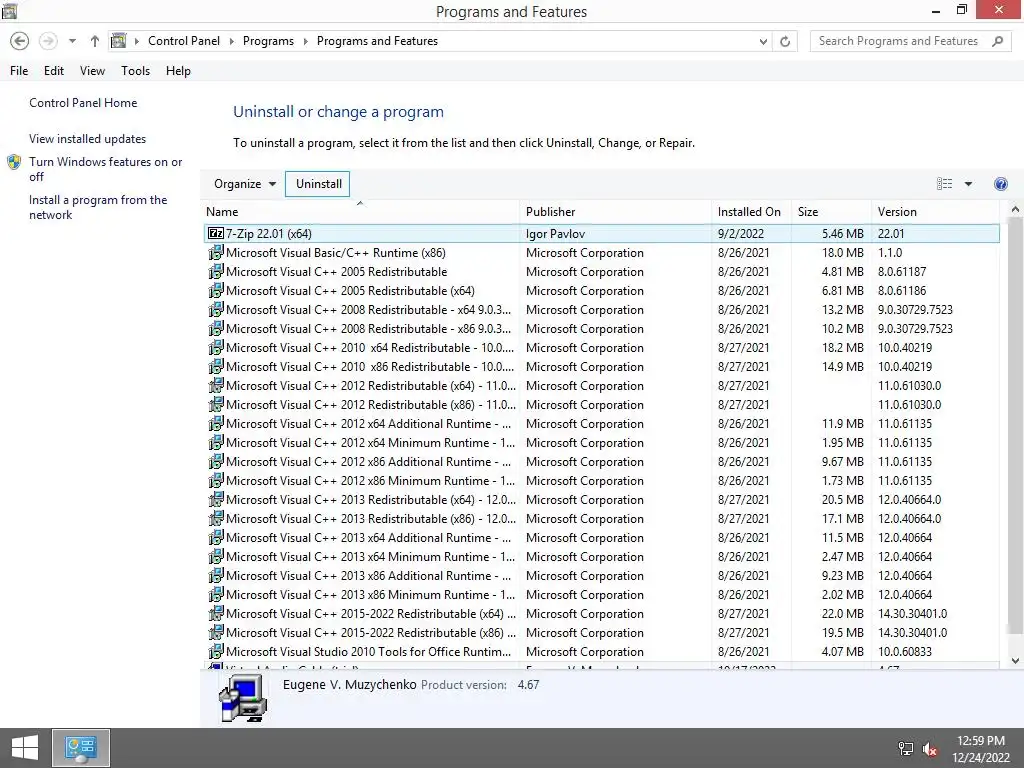Click icon of Visual C++ 2005 Redistributable (x64)
Viewport: 1024px width, 768px height.
point(216,290)
